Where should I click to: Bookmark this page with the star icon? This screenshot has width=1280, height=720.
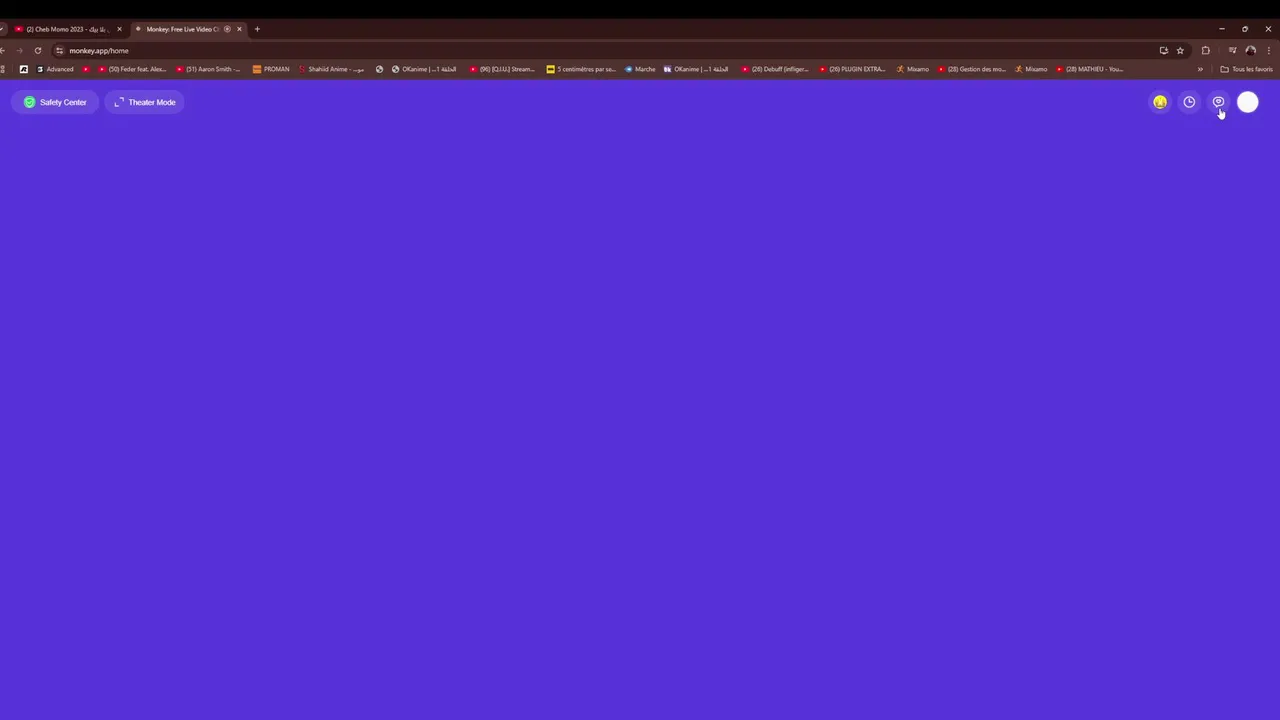(1180, 50)
